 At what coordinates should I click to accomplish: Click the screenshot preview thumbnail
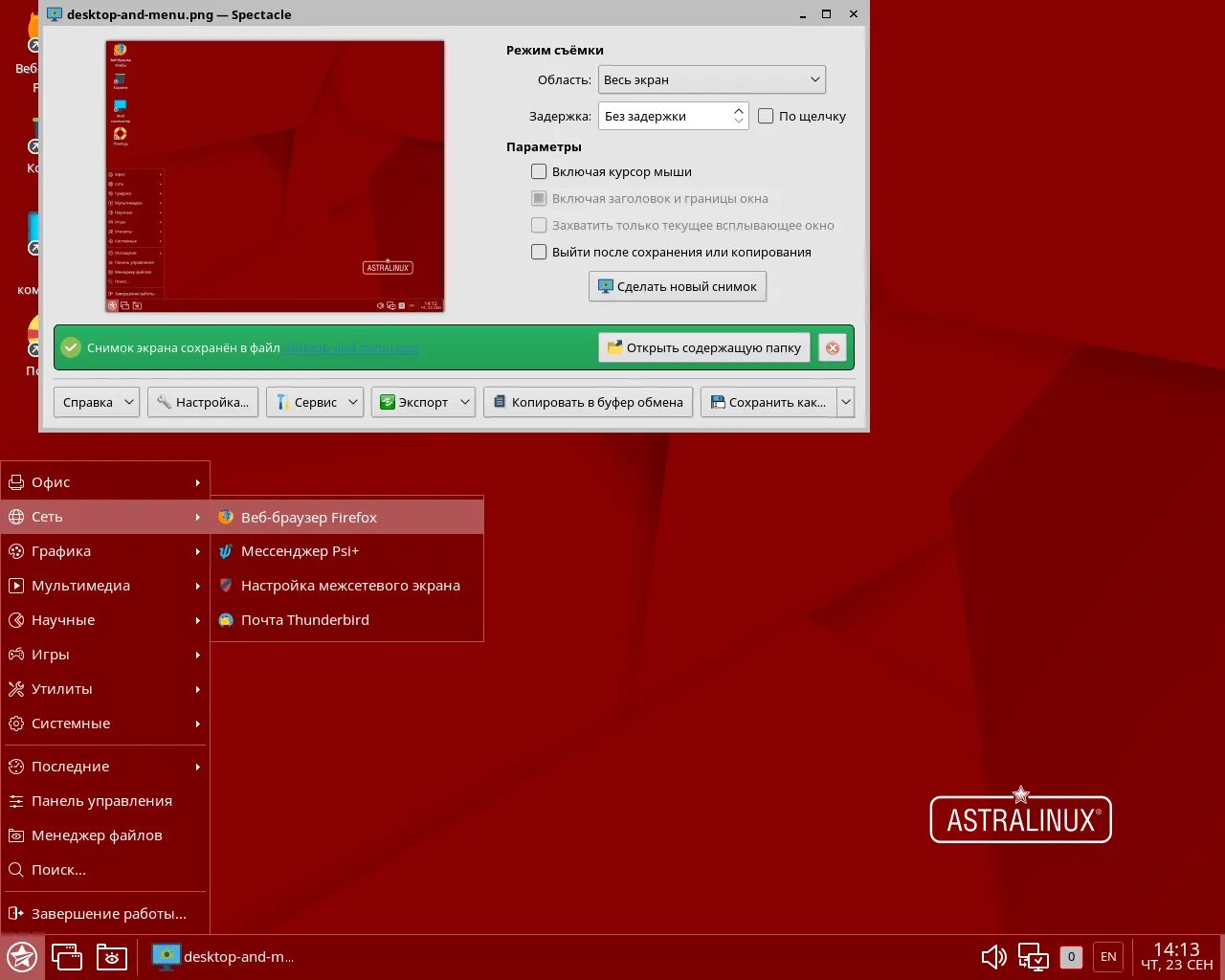[275, 176]
